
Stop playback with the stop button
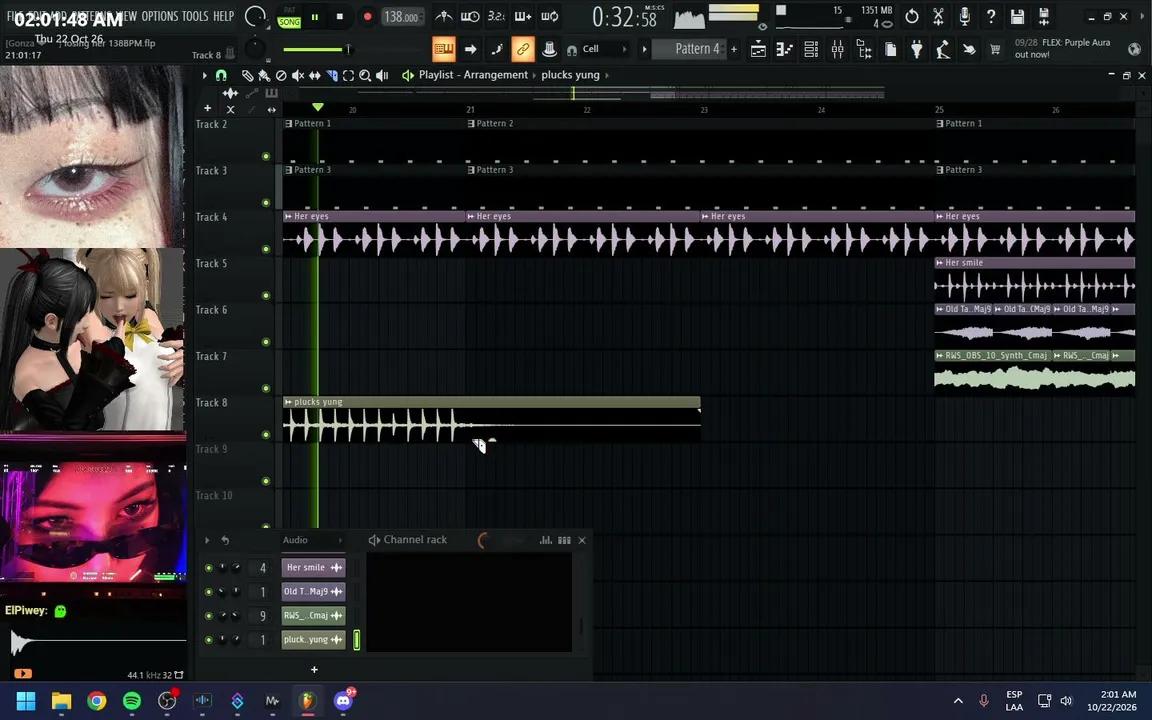tap(339, 17)
